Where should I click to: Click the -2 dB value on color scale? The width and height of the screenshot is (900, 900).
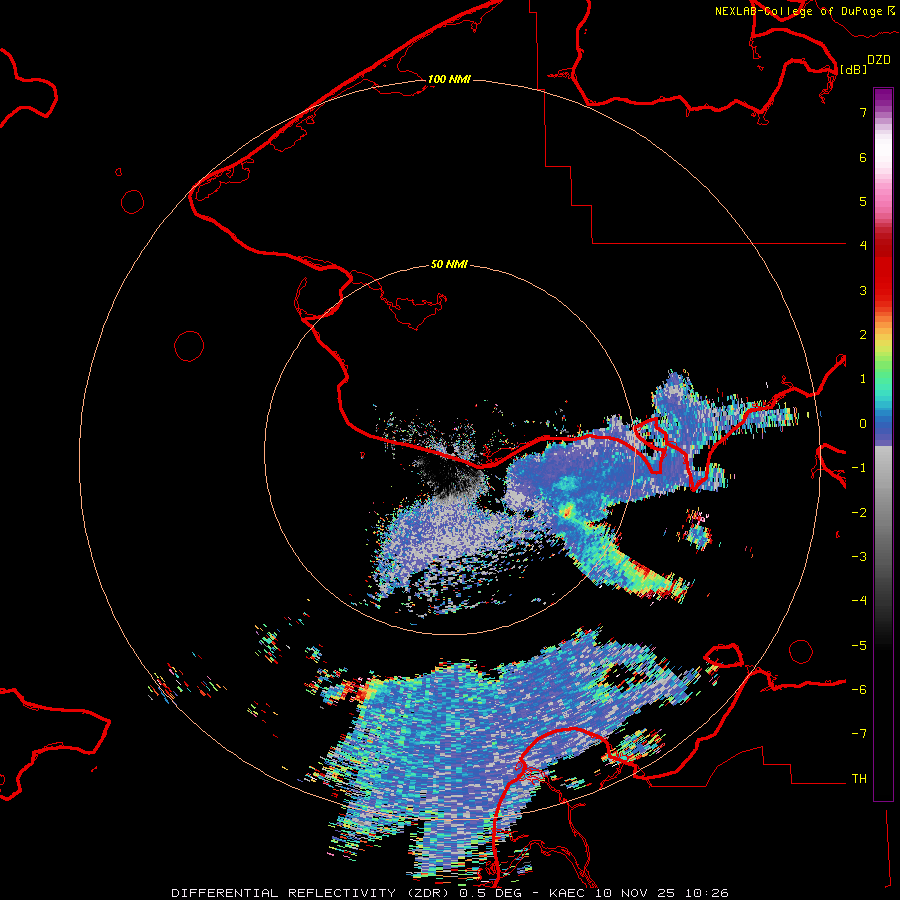[x=859, y=513]
